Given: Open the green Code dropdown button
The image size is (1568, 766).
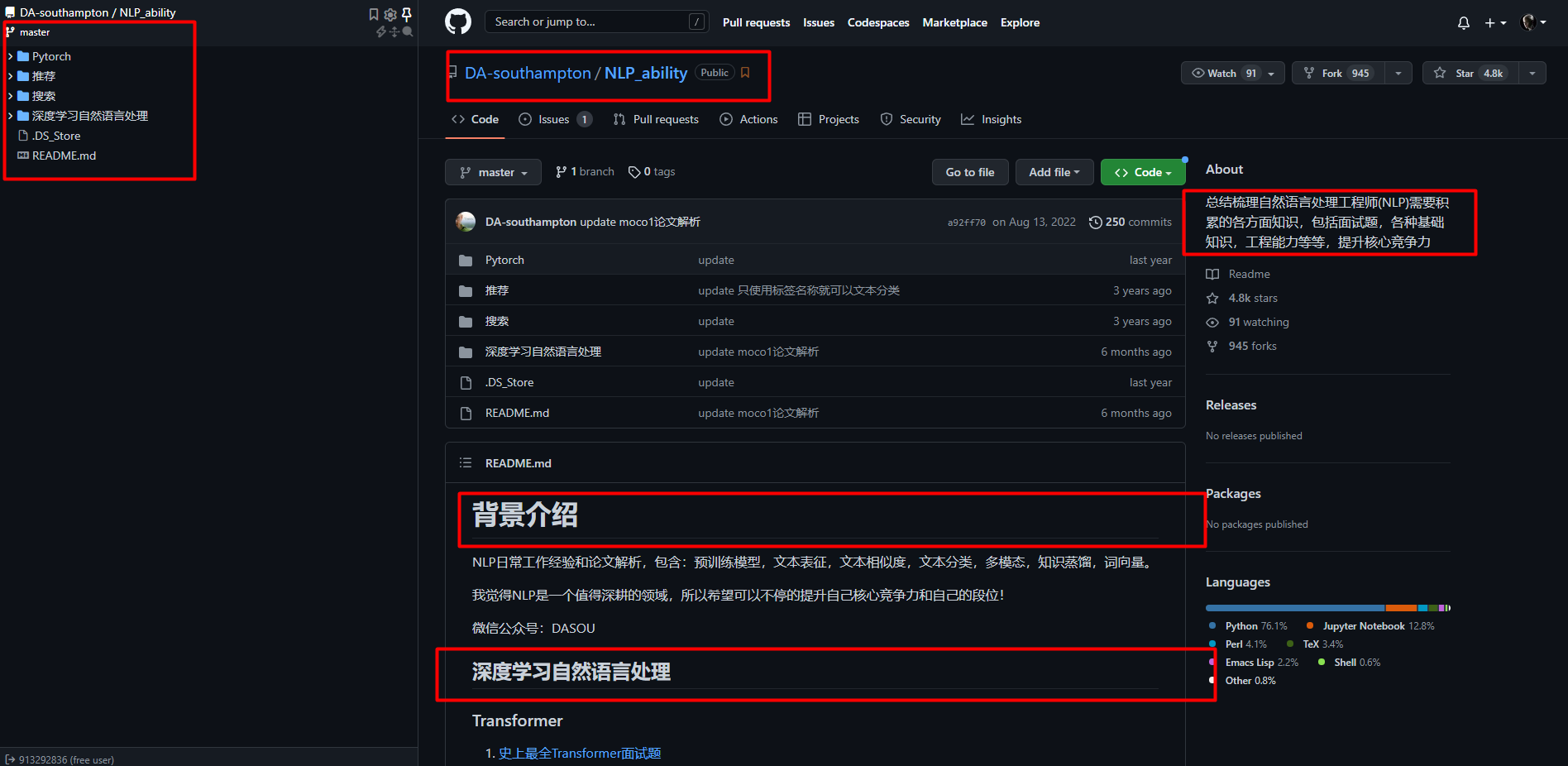Looking at the screenshot, I should [1143, 172].
